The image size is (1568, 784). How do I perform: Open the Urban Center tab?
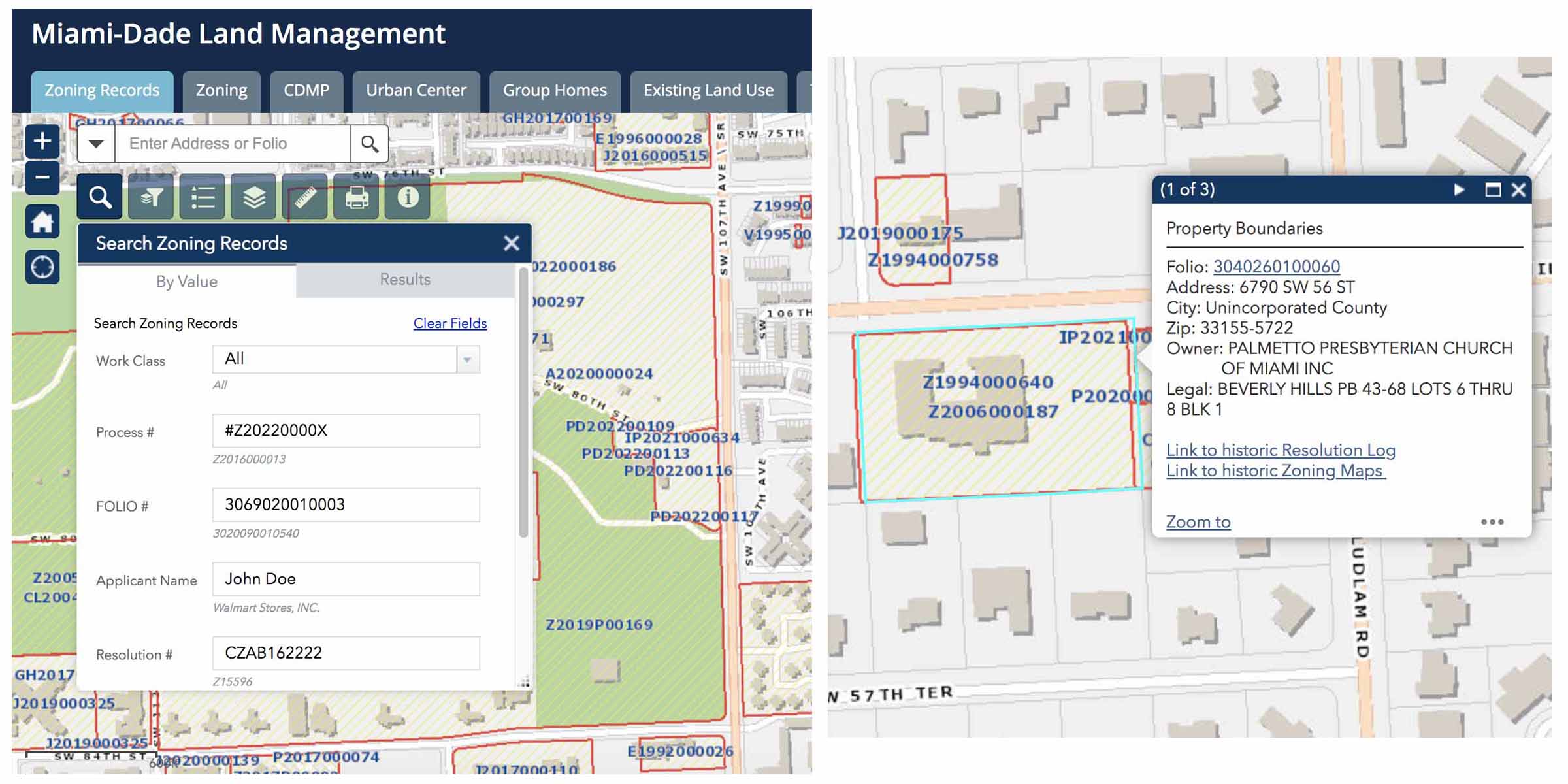coord(416,91)
